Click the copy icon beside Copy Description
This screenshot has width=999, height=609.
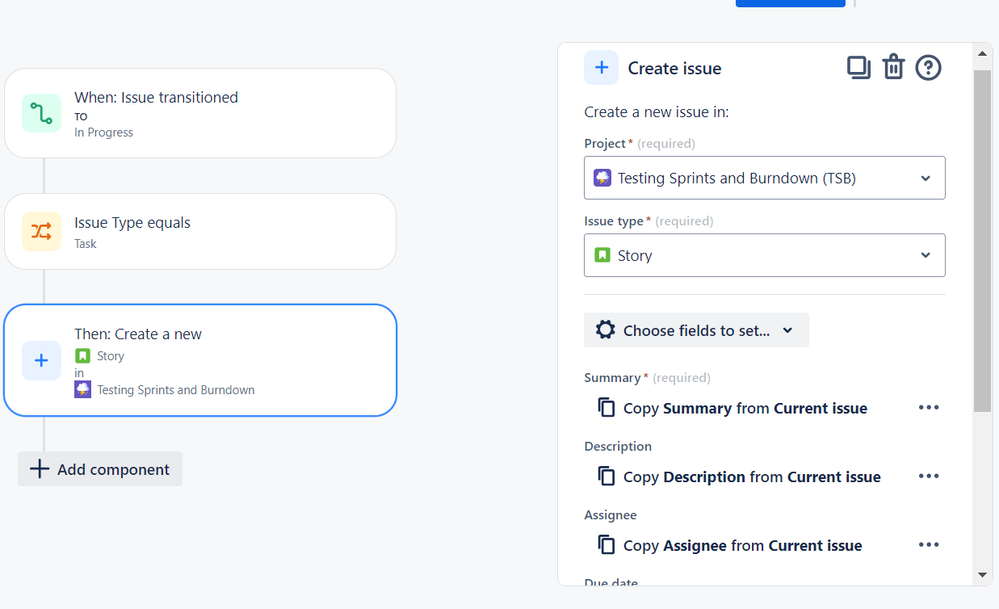click(607, 476)
